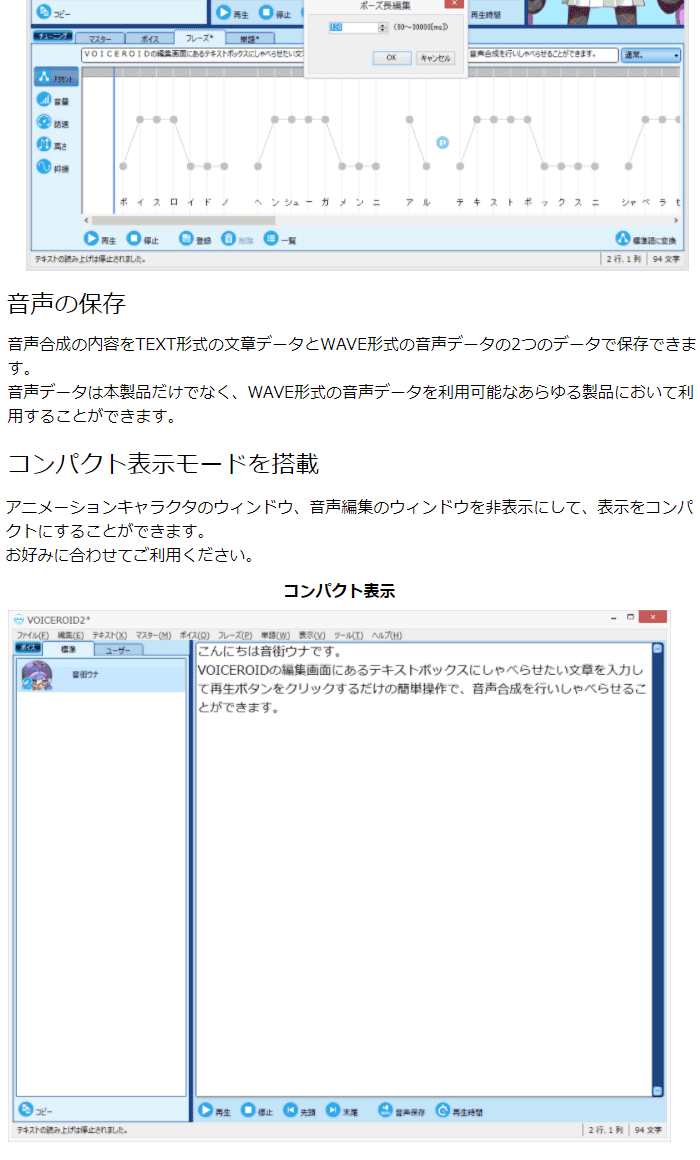Click inside the main text editing area
The height and width of the screenshot is (1160, 700).
click(424, 869)
